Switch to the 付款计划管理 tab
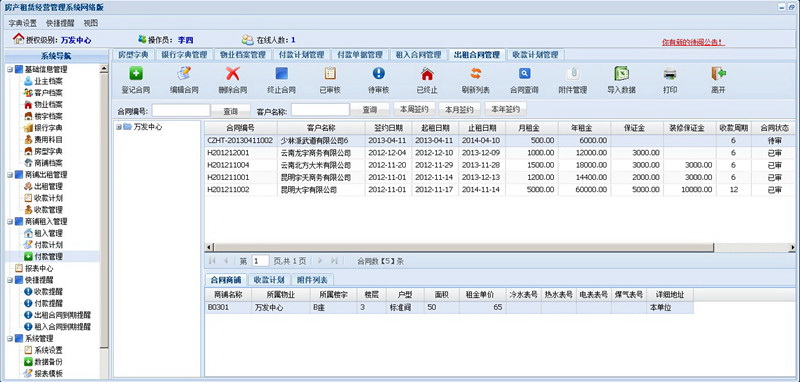The image size is (800, 382). [301, 55]
